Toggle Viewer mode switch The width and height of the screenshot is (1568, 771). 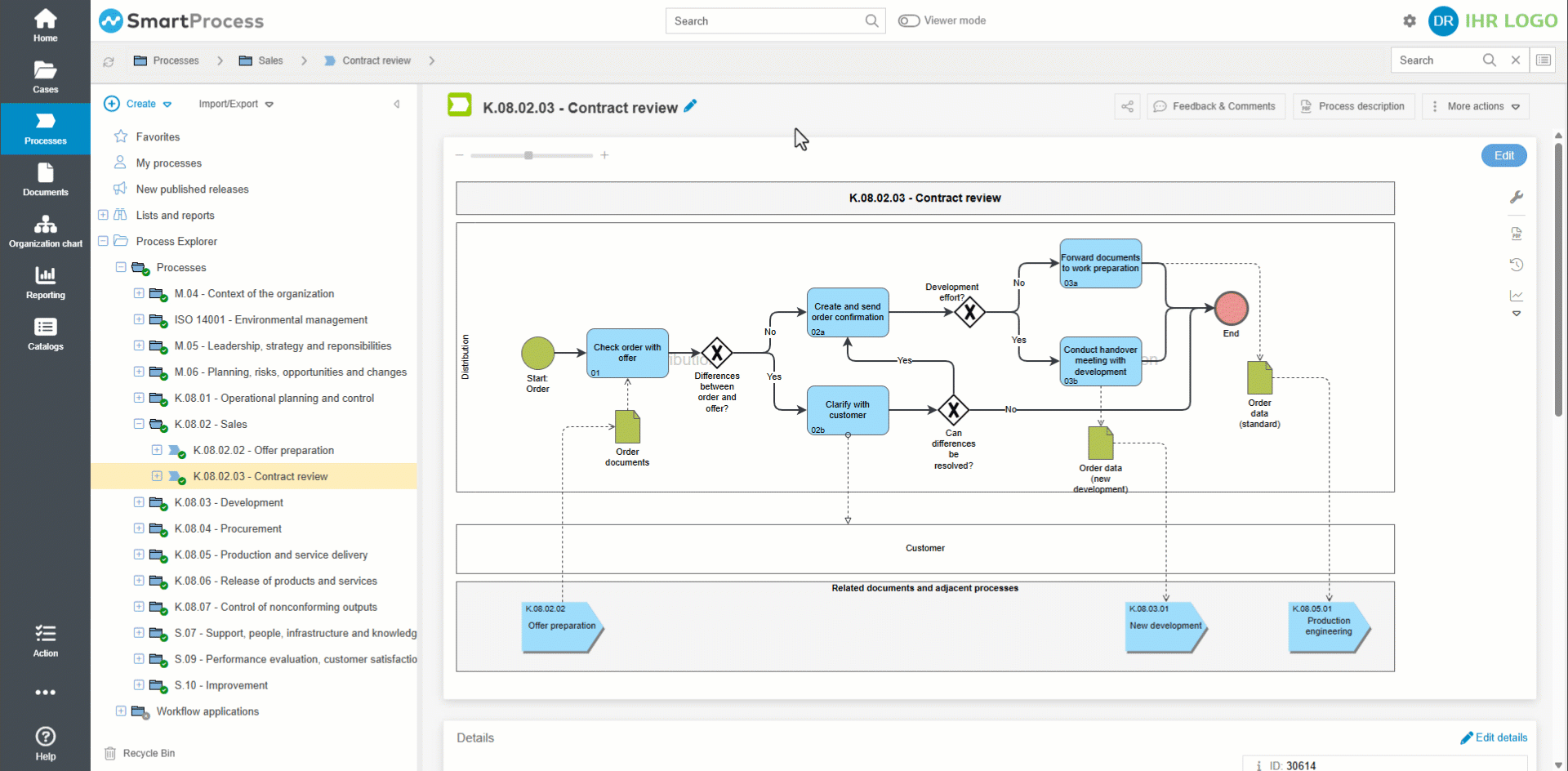coord(909,21)
